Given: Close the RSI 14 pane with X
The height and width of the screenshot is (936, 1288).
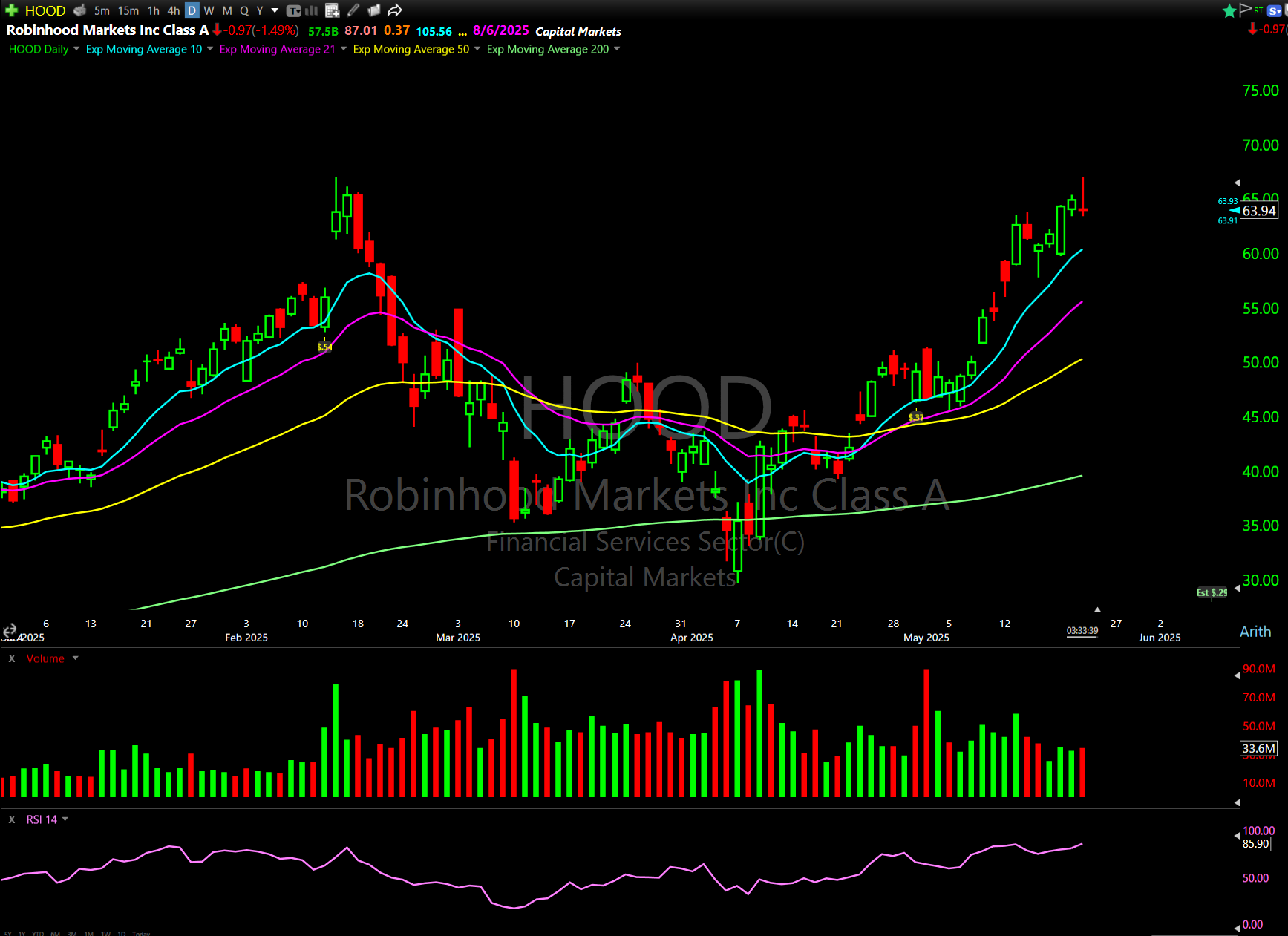Looking at the screenshot, I should tap(12, 819).
